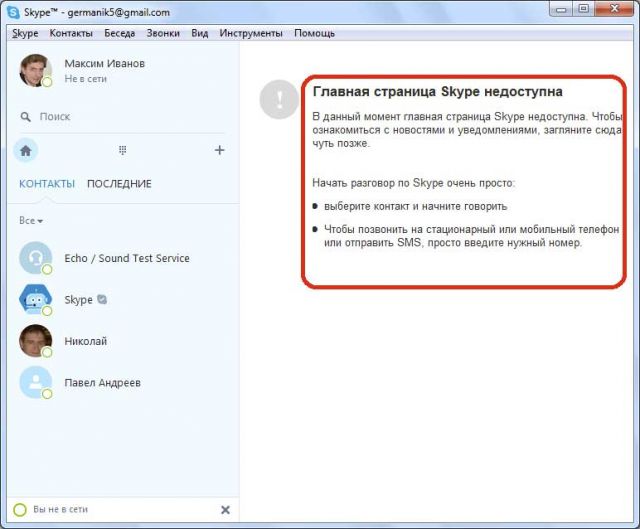Click the Поиск search field
The width and height of the screenshot is (640, 529).
click(x=122, y=117)
